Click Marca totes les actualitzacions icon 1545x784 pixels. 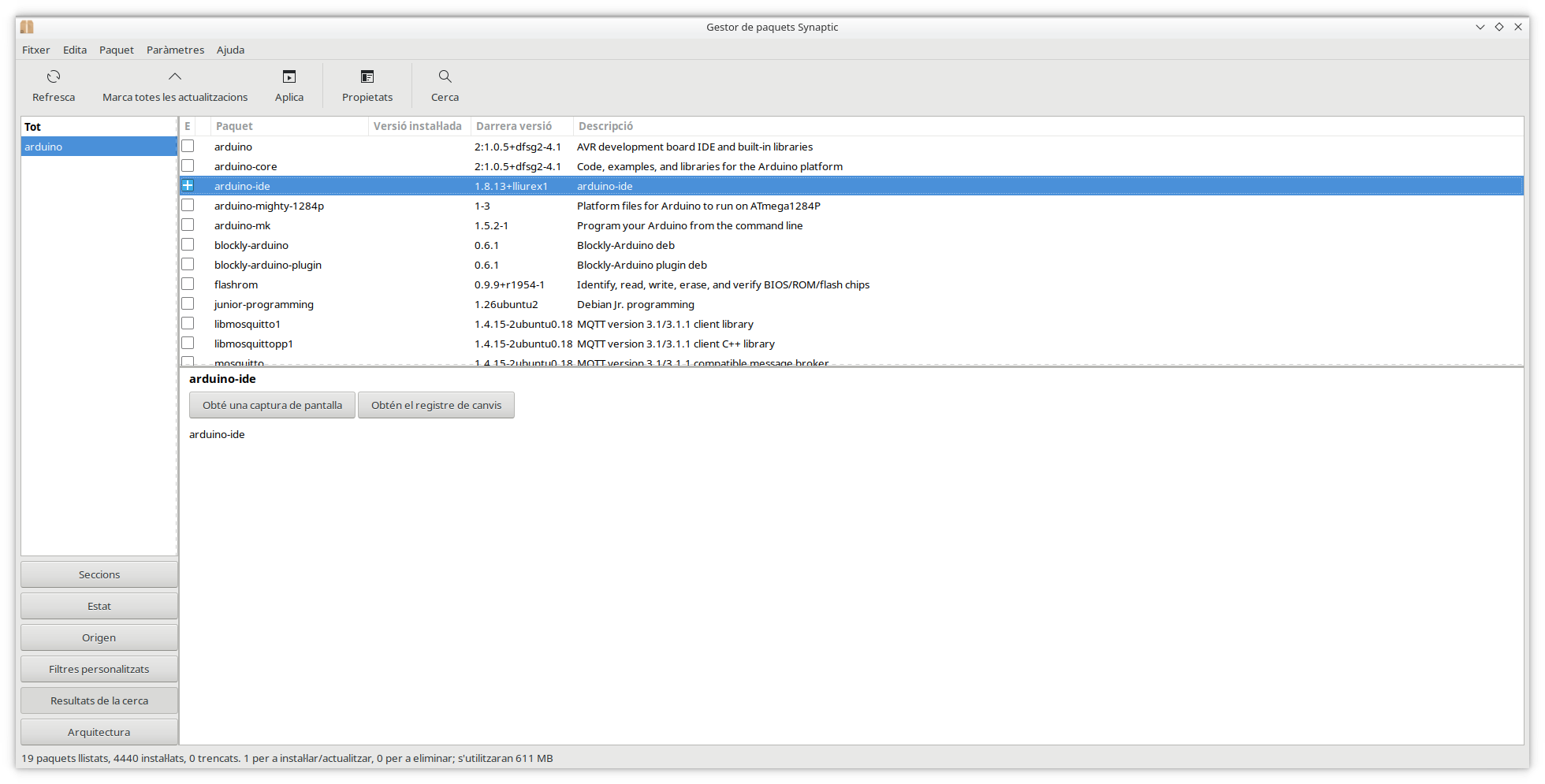tap(175, 76)
